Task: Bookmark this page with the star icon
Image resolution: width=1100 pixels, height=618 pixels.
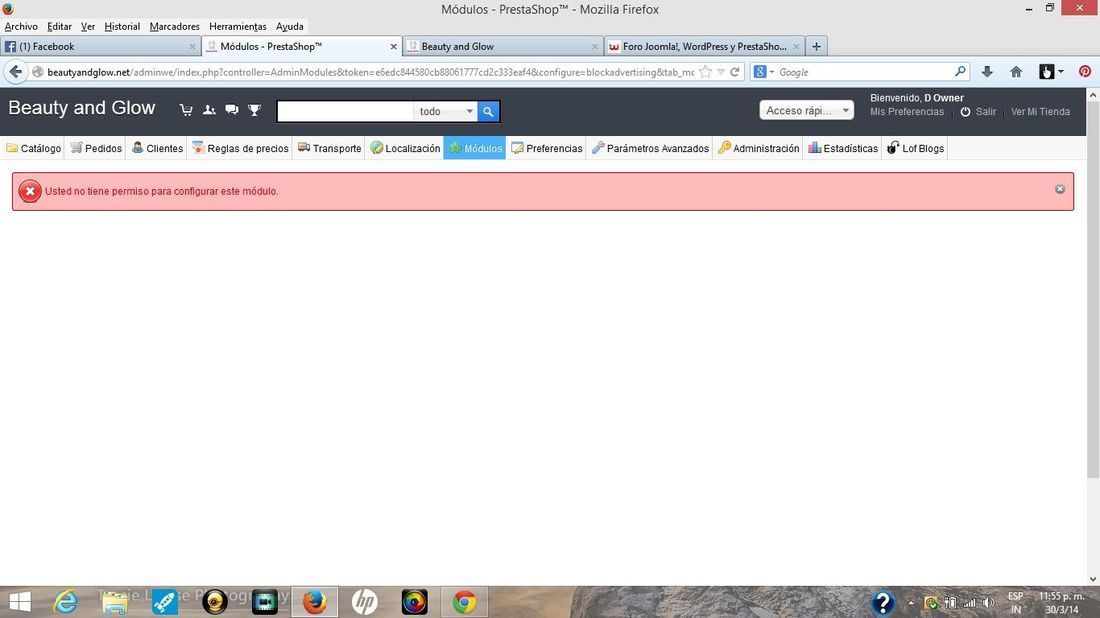Action: coord(706,72)
